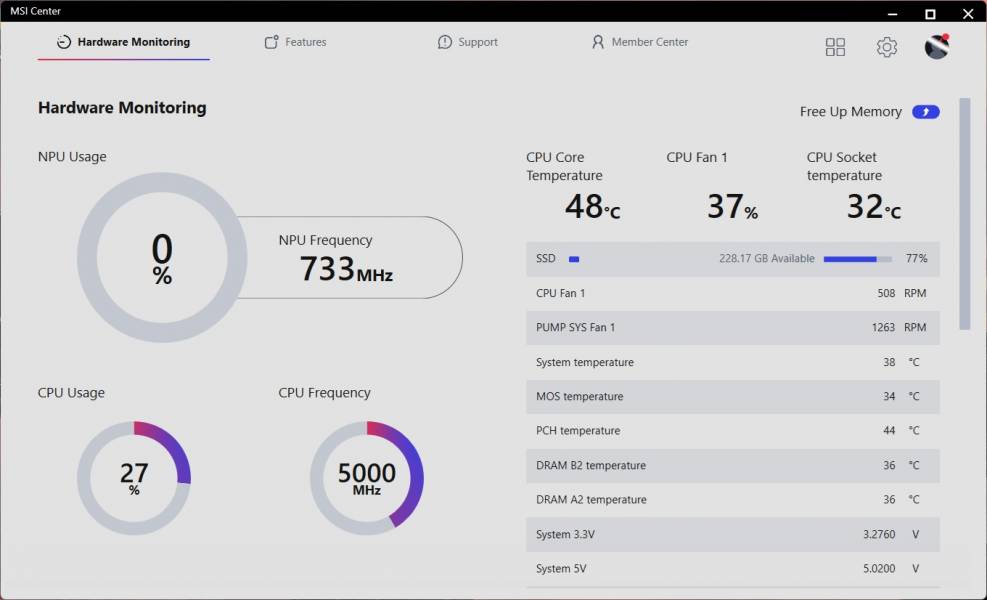Maximize the MSI Center window
This screenshot has width=987, height=600.
pos(930,14)
